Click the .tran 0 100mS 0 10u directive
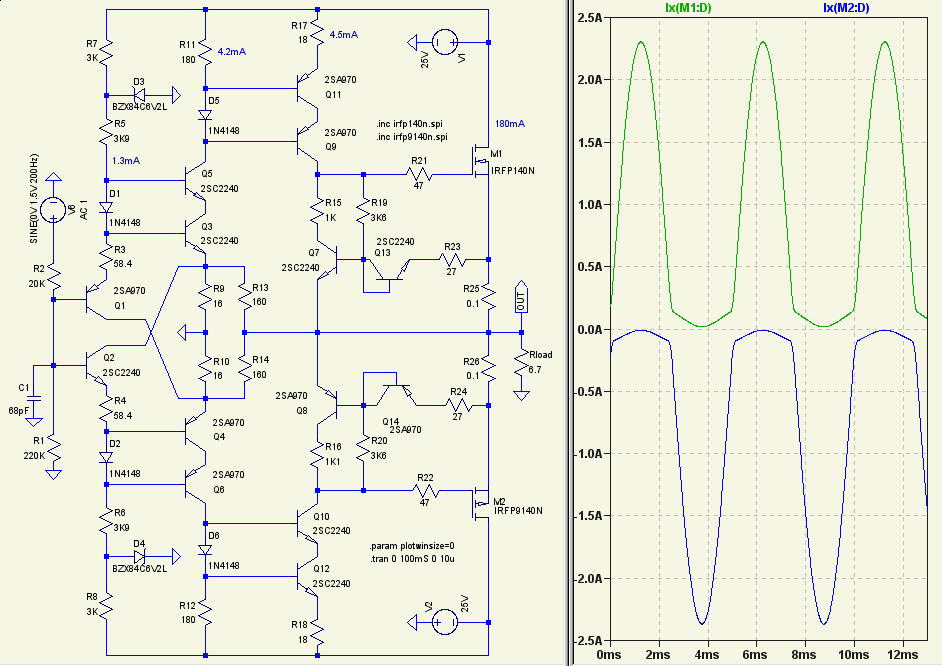This screenshot has height=666, width=942. pos(413,559)
